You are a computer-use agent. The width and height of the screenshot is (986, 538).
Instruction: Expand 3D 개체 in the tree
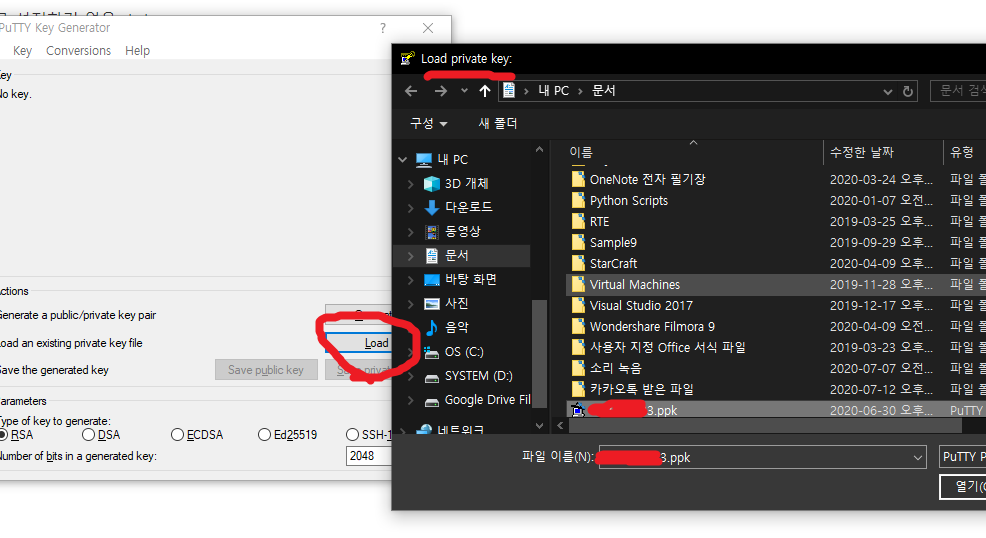coord(411,184)
